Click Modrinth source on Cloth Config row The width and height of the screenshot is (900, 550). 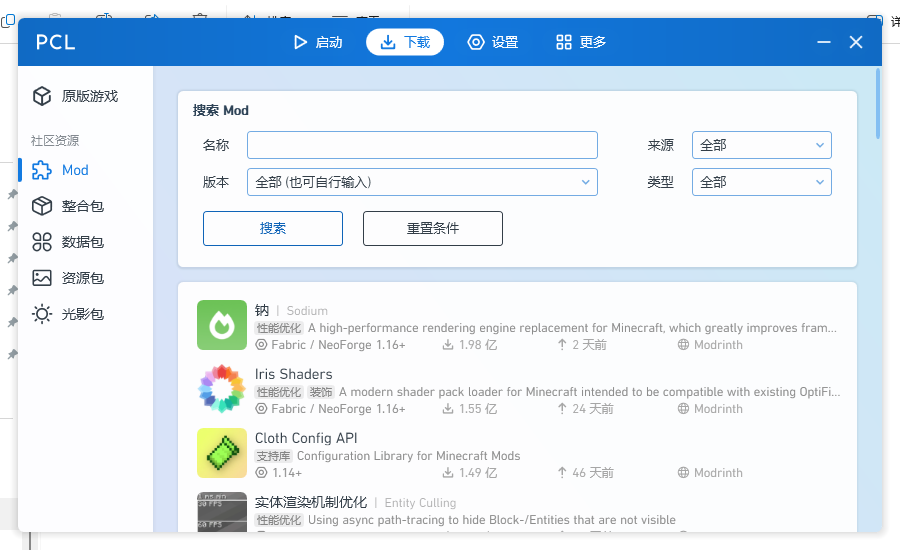(717, 472)
